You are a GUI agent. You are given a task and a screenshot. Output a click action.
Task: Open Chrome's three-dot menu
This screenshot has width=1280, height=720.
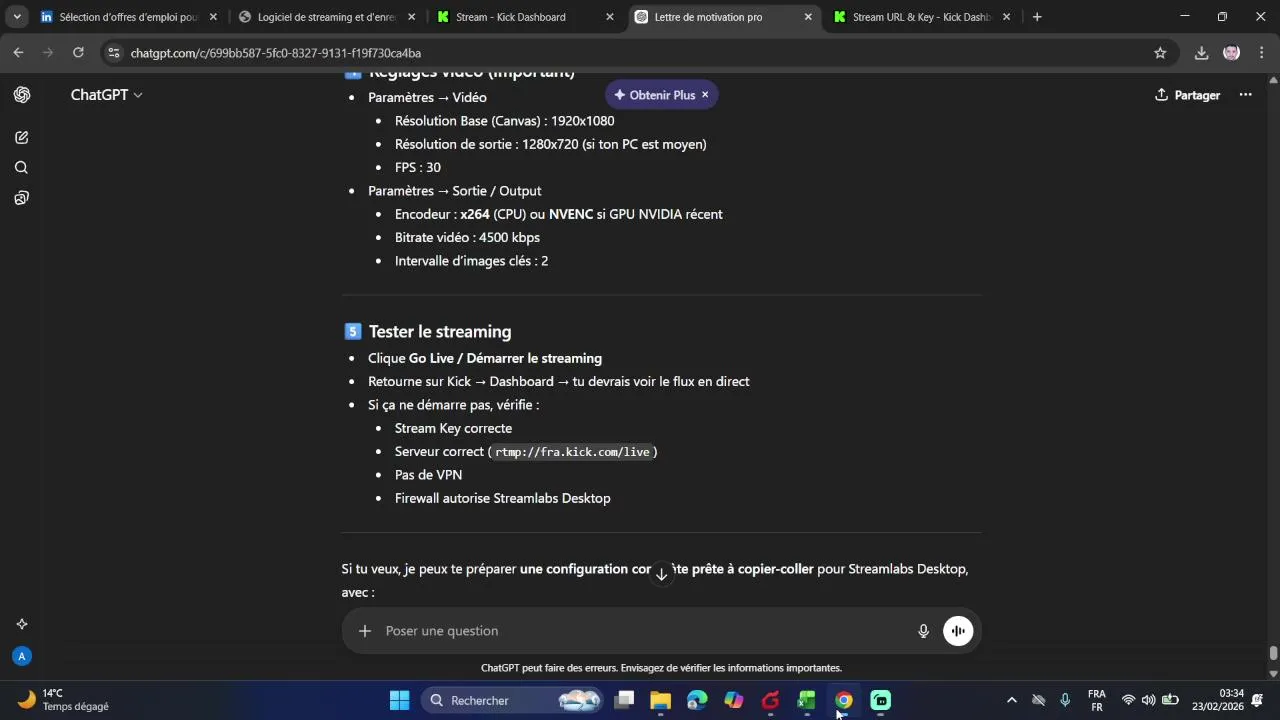point(1261,53)
